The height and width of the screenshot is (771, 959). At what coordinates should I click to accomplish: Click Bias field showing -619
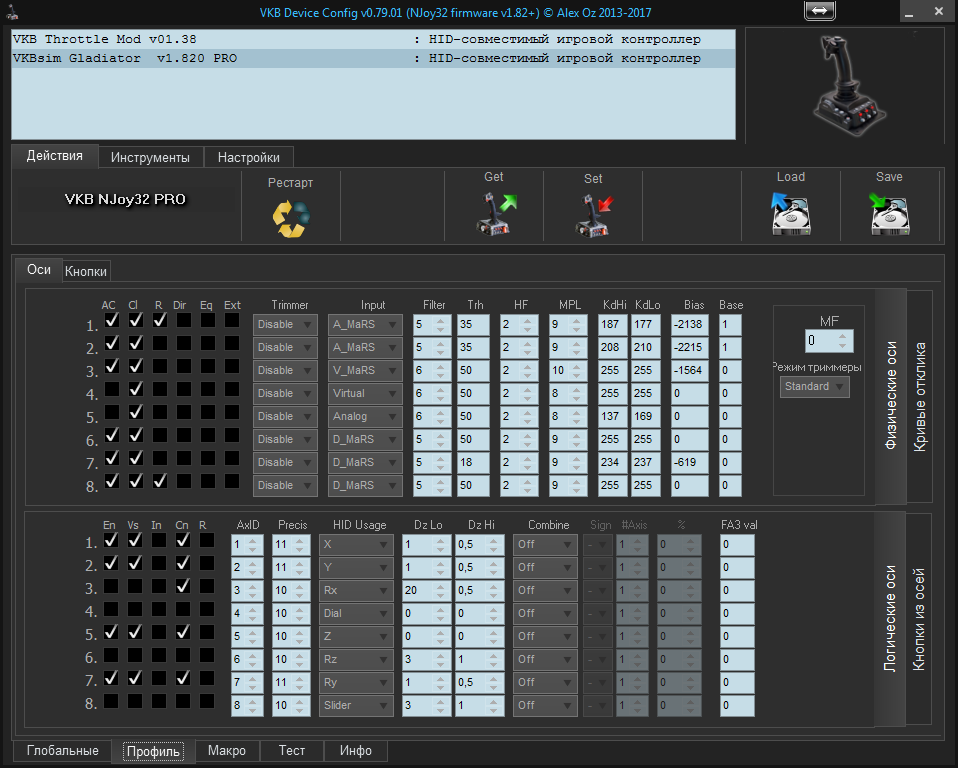click(689, 463)
